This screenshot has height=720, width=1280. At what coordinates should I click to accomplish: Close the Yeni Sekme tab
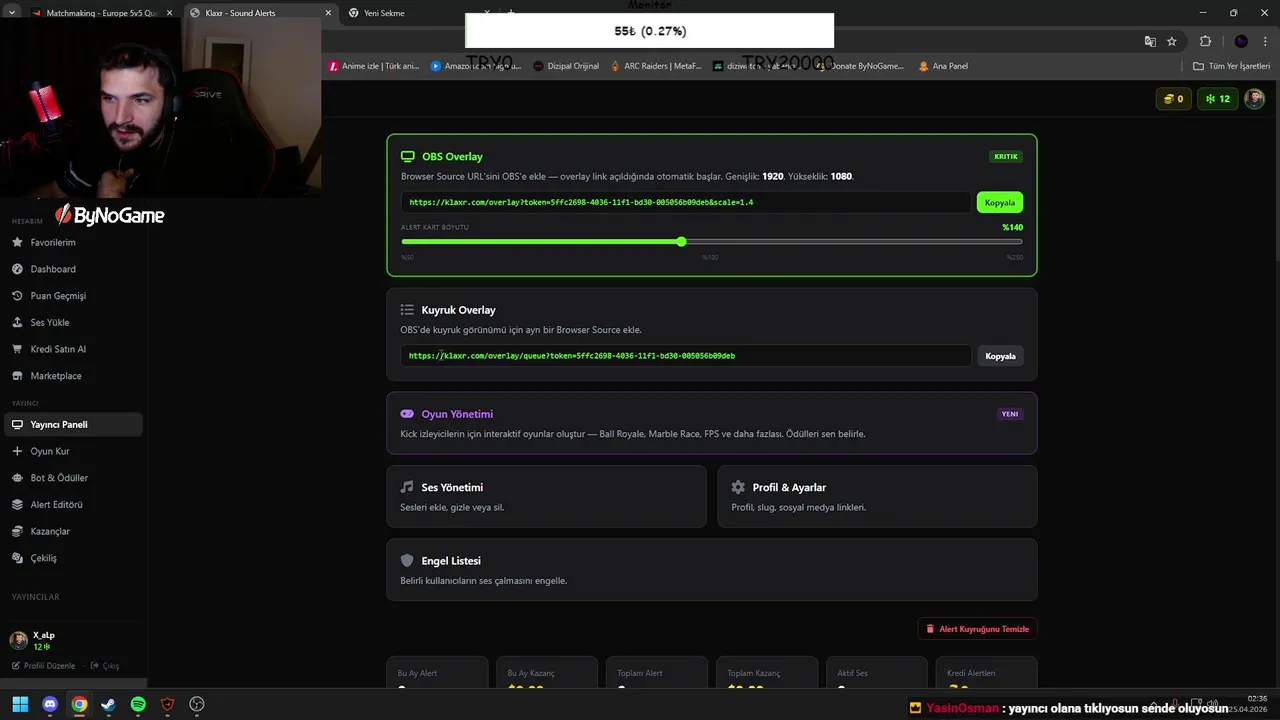tap(485, 13)
